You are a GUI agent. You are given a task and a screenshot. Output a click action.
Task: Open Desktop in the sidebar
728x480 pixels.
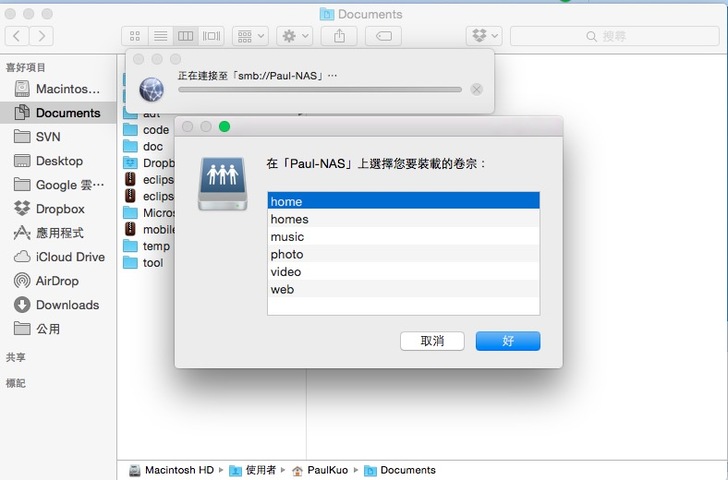[58, 161]
